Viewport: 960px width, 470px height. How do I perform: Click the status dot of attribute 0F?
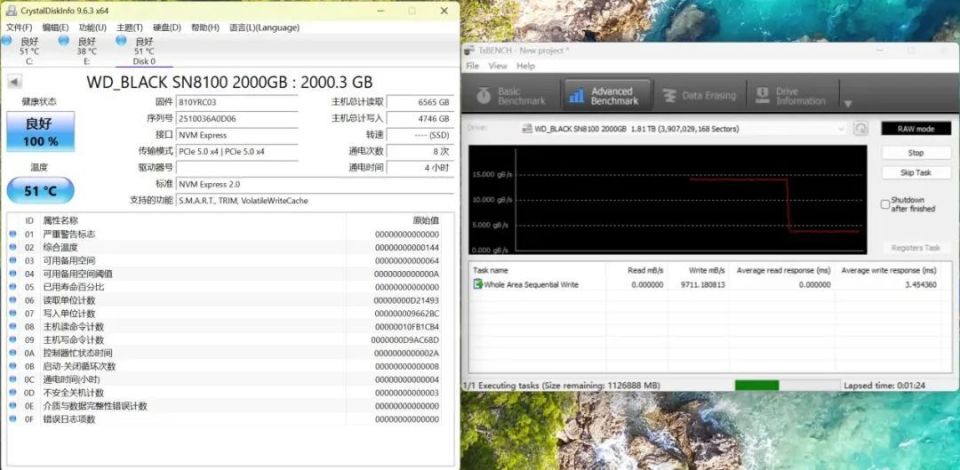pos(12,419)
